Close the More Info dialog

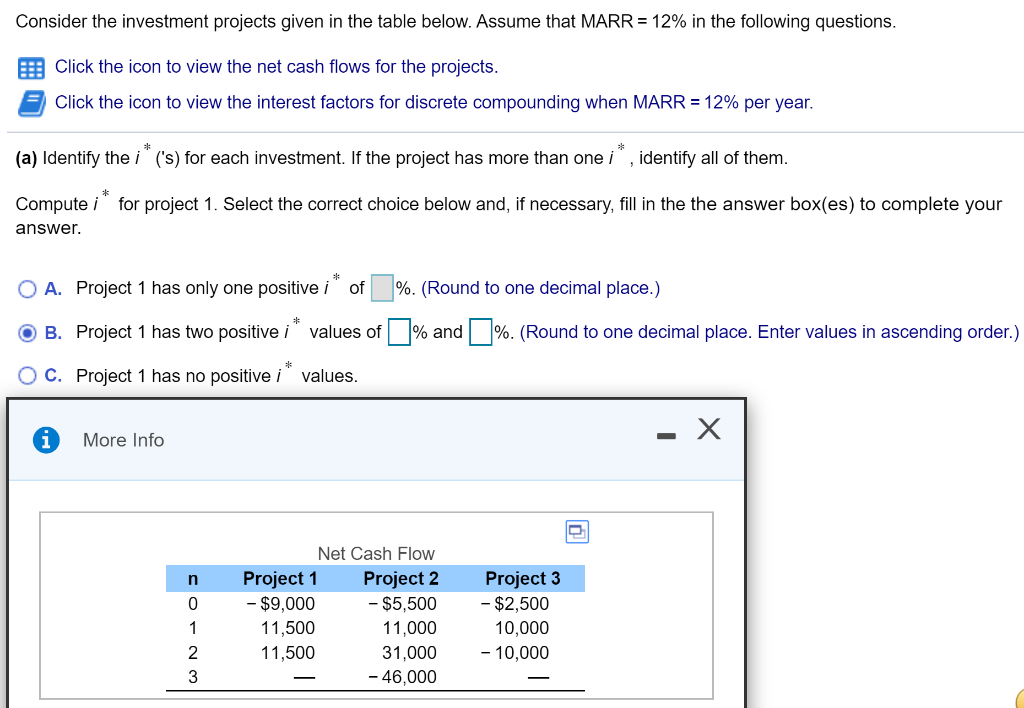708,428
